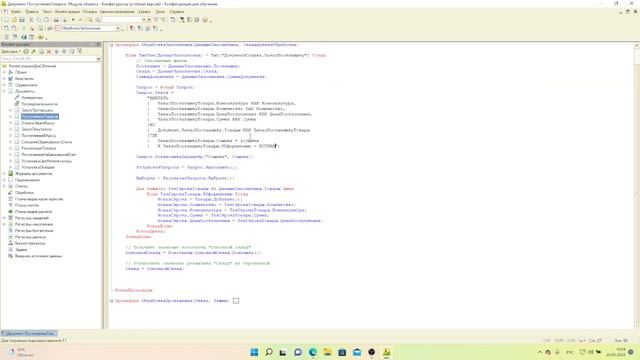The width and height of the screenshot is (640, 360).
Task: Click the Undo arrow icon
Action: click(x=73, y=20)
